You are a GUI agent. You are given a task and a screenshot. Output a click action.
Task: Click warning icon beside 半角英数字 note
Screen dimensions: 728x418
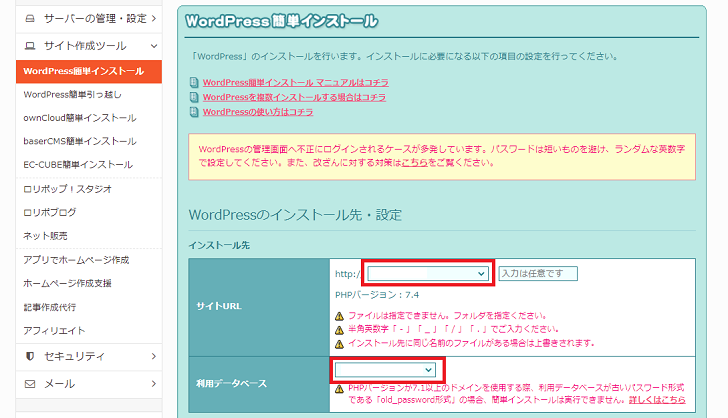[x=339, y=330]
